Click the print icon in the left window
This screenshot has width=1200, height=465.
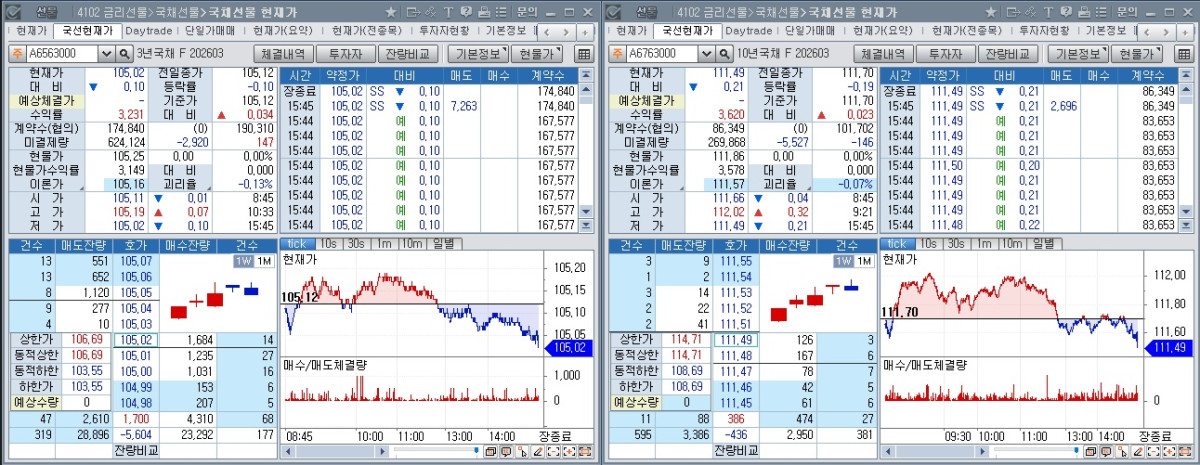(x=484, y=11)
